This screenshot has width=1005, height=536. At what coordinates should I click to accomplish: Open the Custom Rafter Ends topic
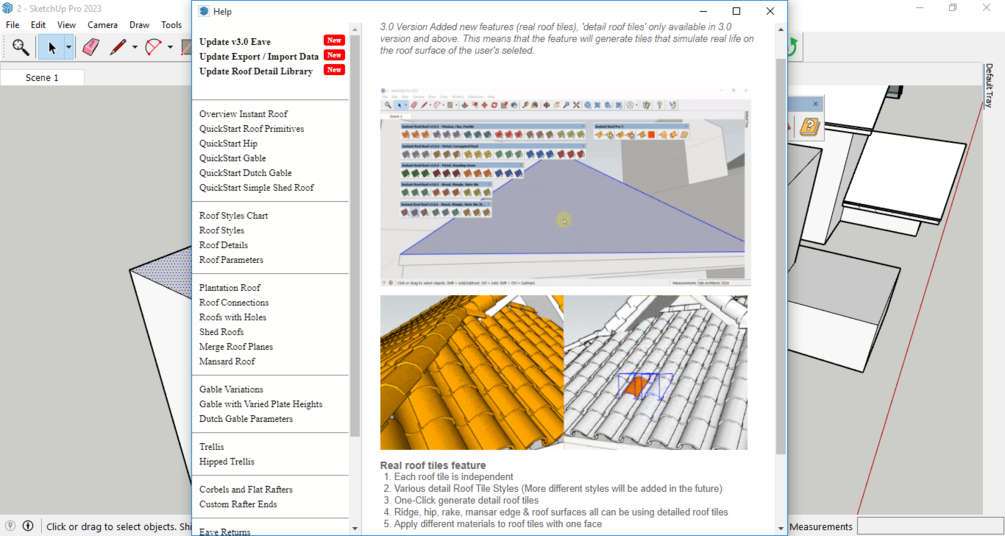click(x=238, y=505)
